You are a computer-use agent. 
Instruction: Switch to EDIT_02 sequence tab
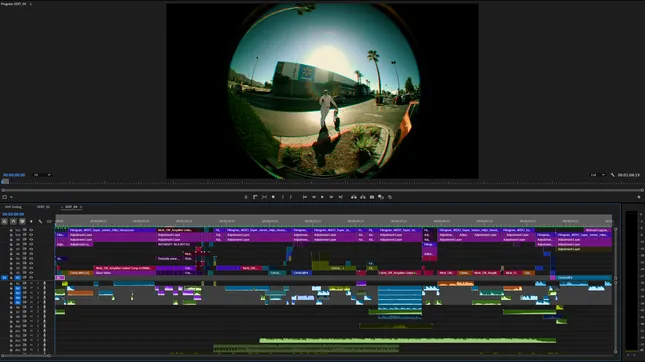(x=43, y=207)
